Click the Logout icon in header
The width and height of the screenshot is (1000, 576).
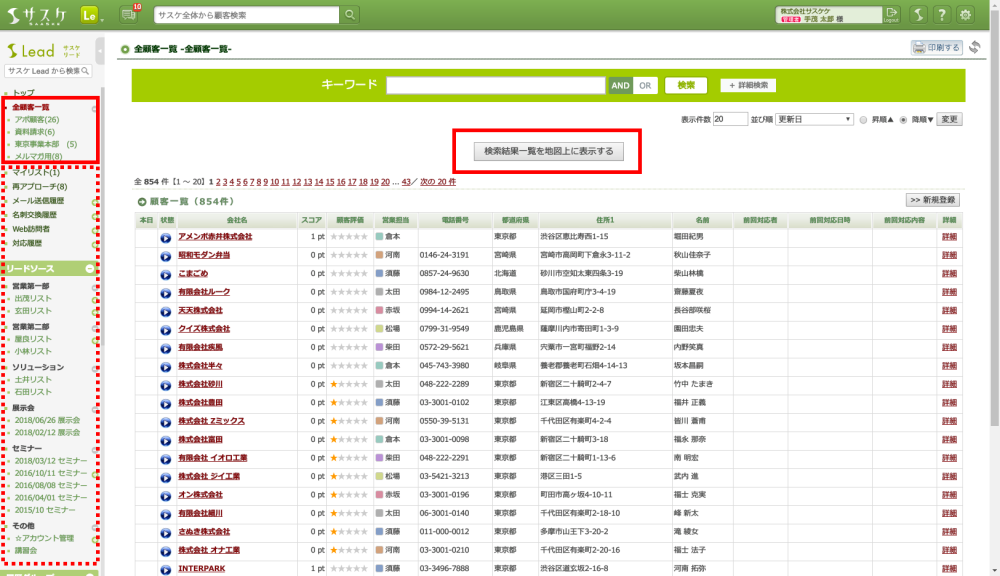(892, 14)
